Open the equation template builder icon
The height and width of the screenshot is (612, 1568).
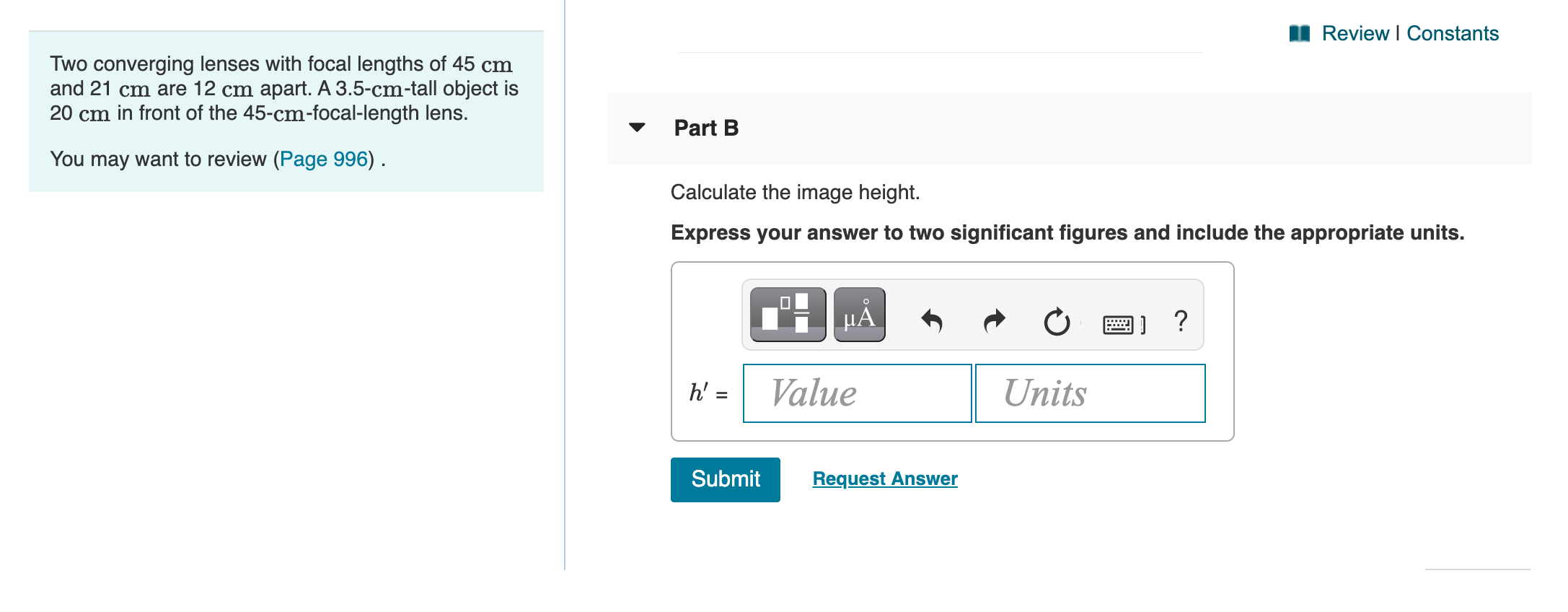click(788, 315)
